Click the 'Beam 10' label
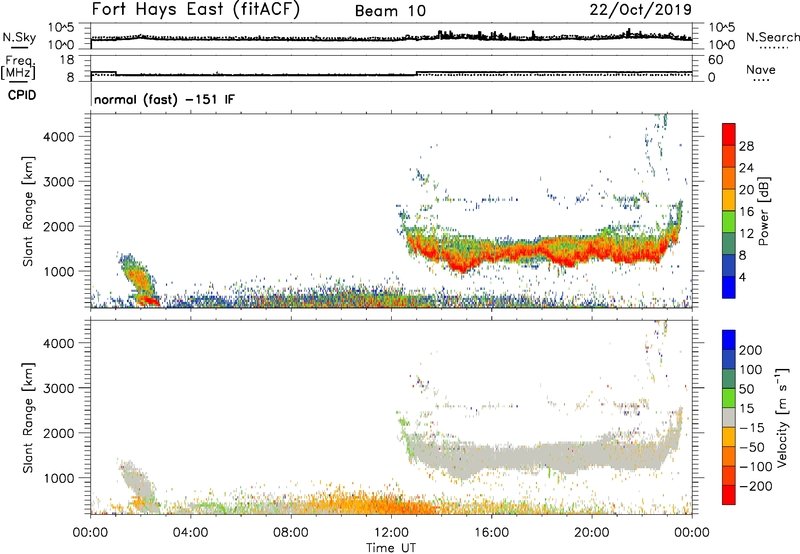 pos(390,11)
